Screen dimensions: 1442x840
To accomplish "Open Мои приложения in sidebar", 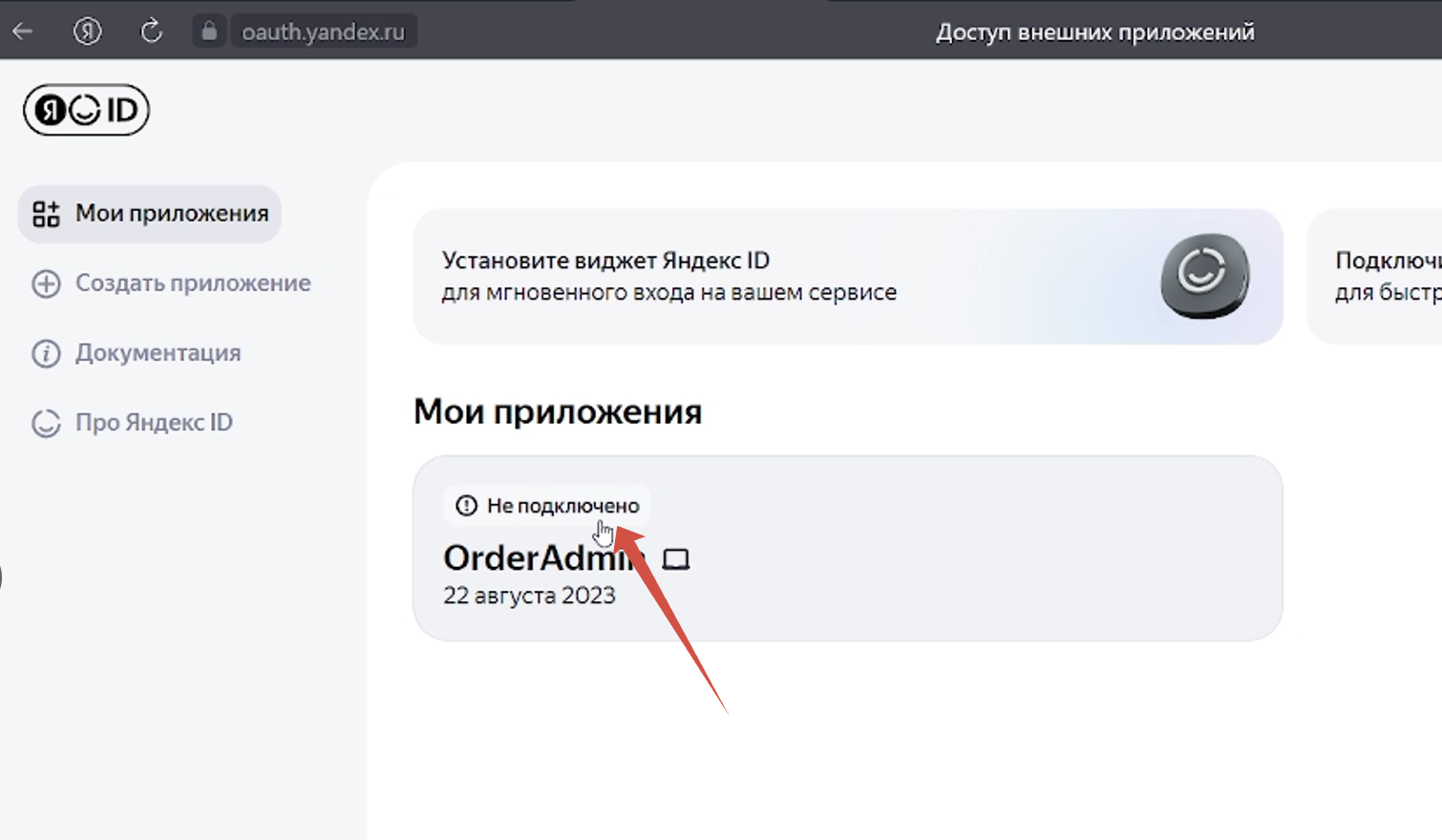I will (150, 214).
